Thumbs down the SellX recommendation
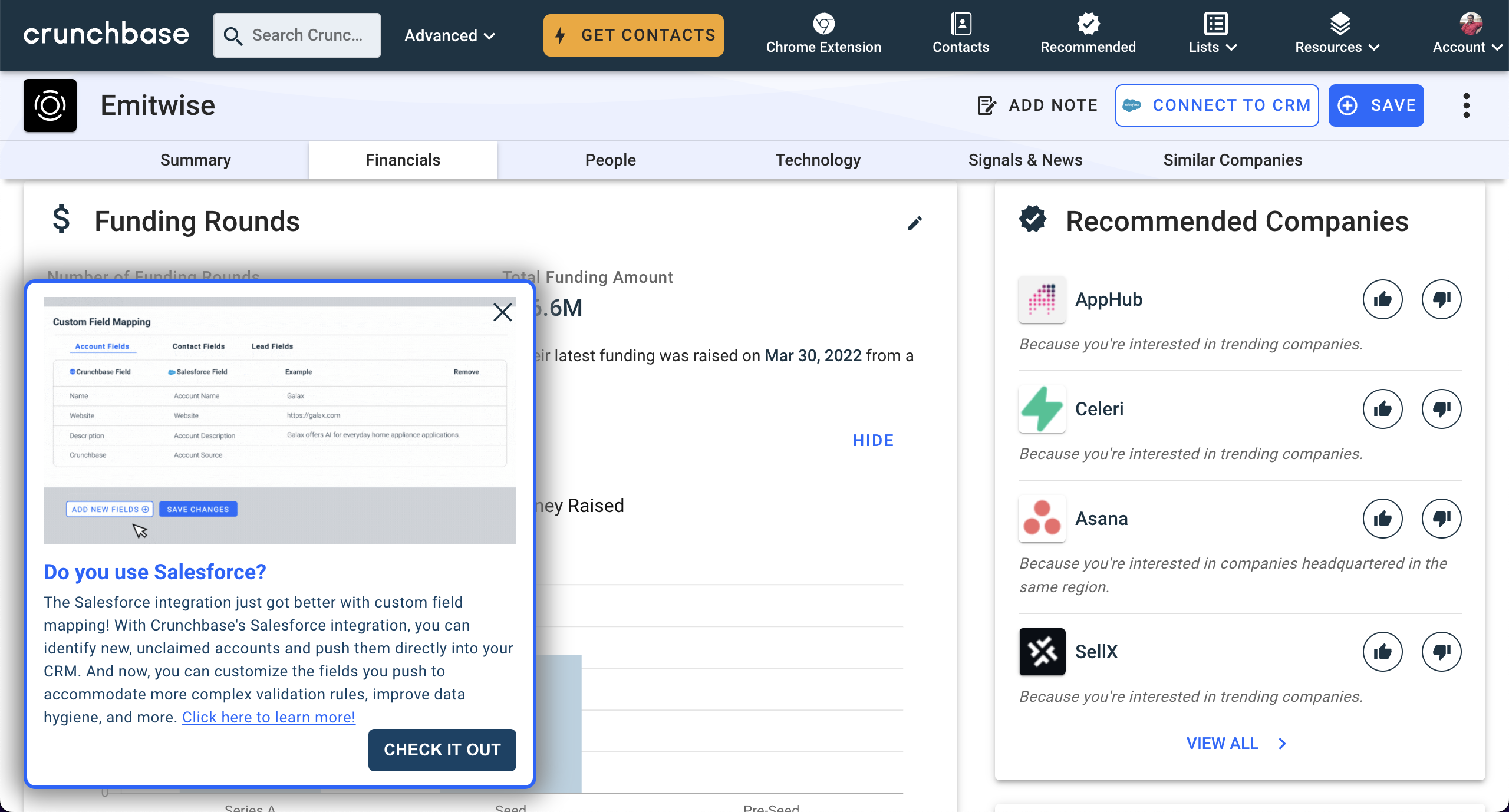 1442,652
